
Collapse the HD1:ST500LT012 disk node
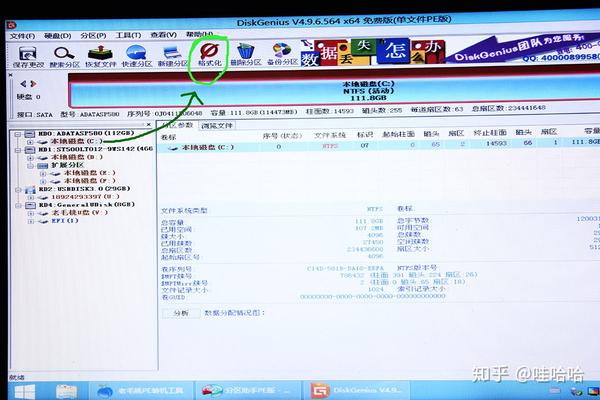tap(18, 150)
